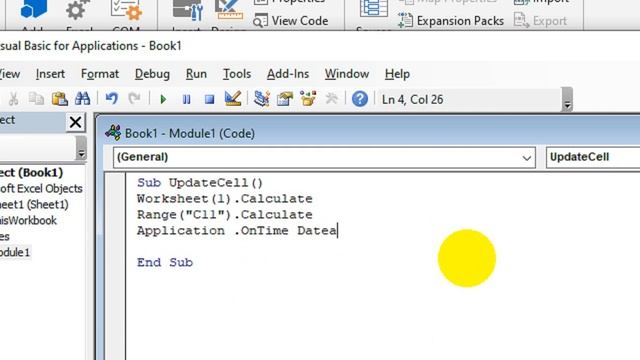Select ThisWorkbook in project tree
Viewport: 640px width, 360px height.
click(x=28, y=220)
